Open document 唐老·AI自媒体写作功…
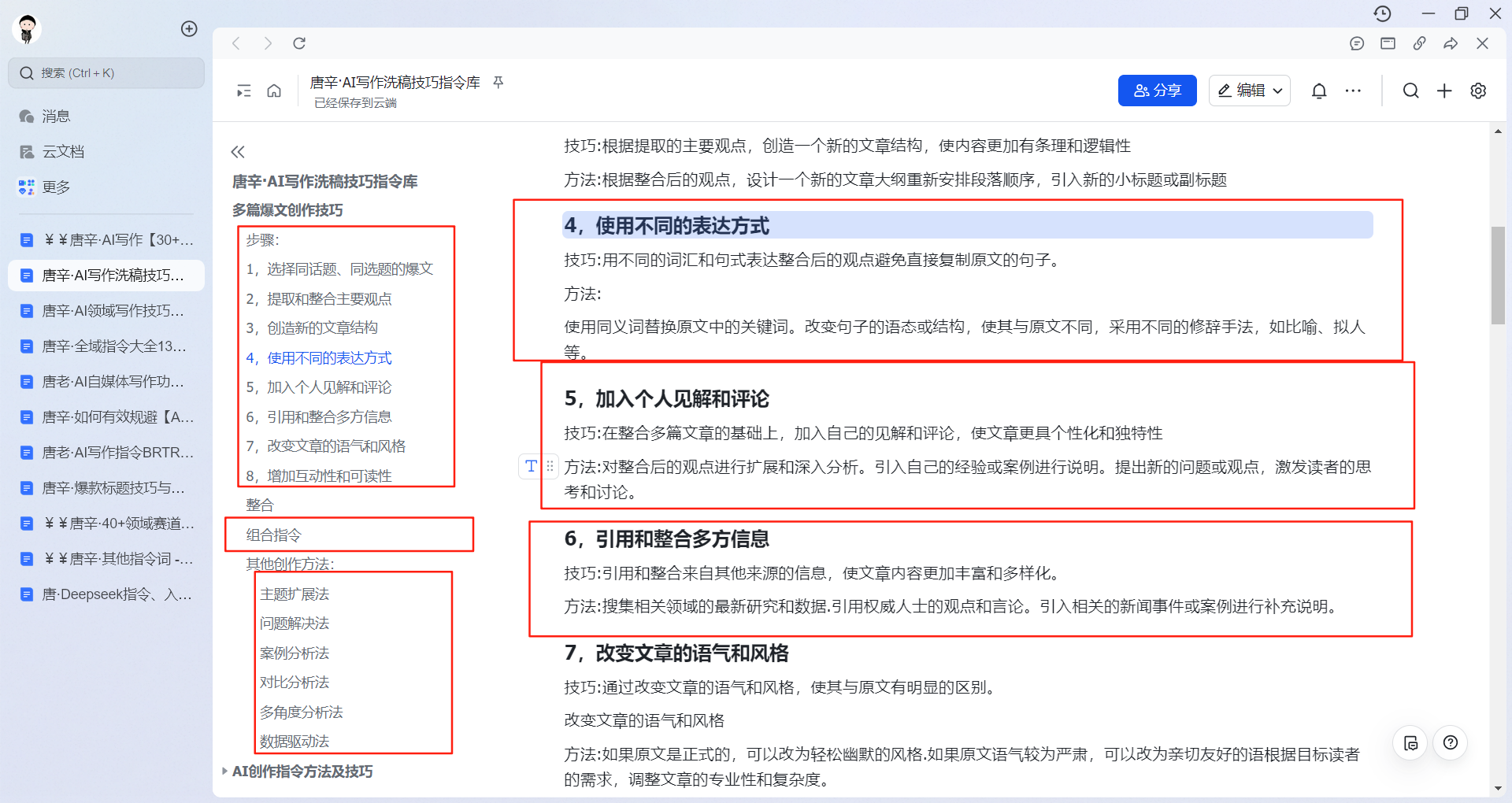The width and height of the screenshot is (1512, 803). tap(106, 382)
